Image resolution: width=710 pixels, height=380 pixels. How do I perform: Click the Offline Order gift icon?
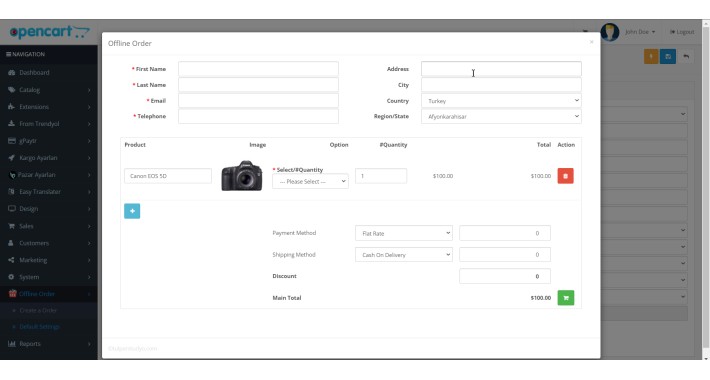tap(12, 293)
